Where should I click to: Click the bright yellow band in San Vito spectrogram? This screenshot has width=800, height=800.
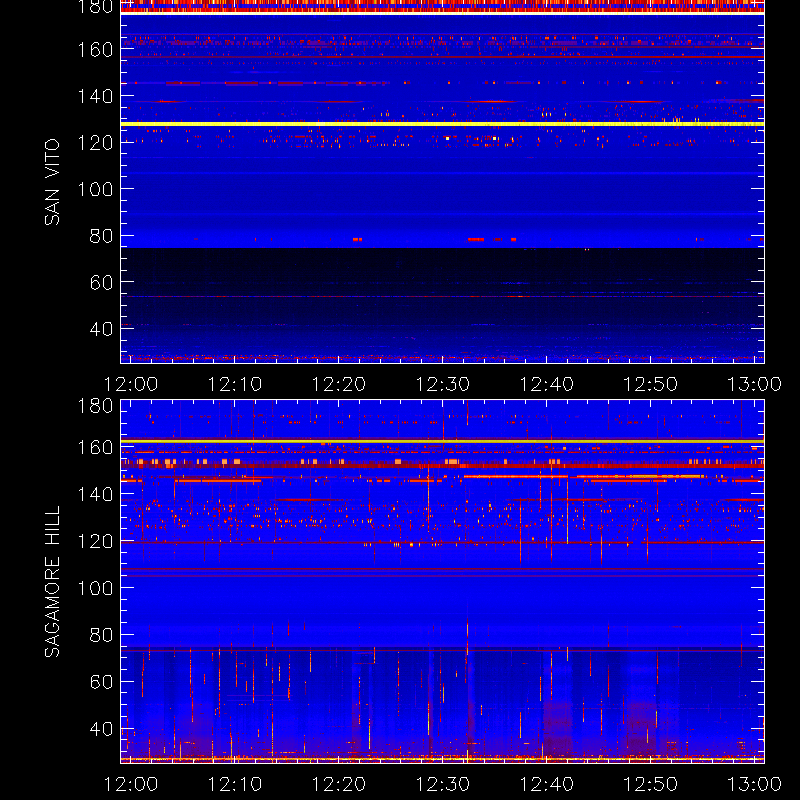(442, 124)
